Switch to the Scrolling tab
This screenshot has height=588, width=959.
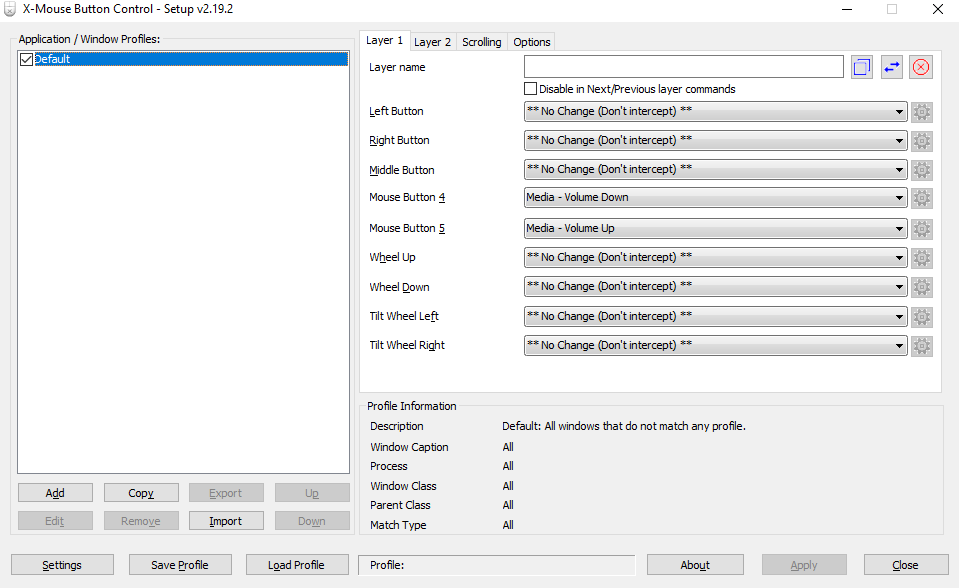coord(481,42)
